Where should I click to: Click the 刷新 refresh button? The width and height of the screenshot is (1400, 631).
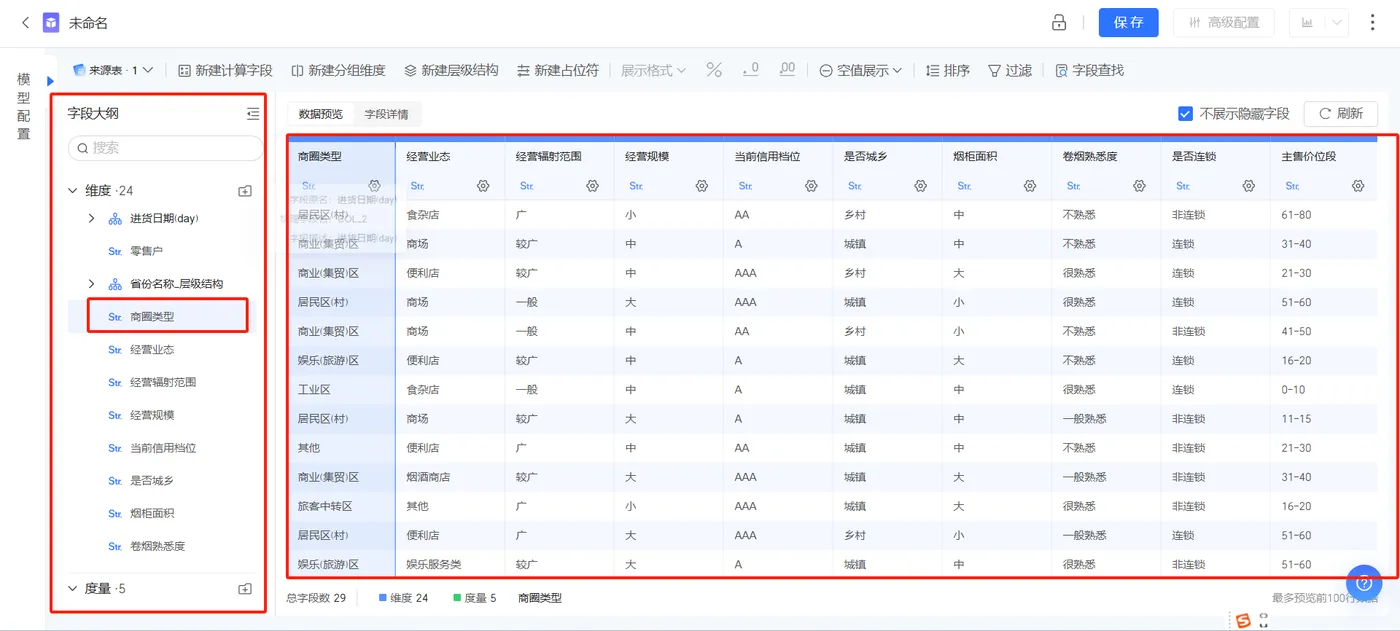pos(1340,114)
